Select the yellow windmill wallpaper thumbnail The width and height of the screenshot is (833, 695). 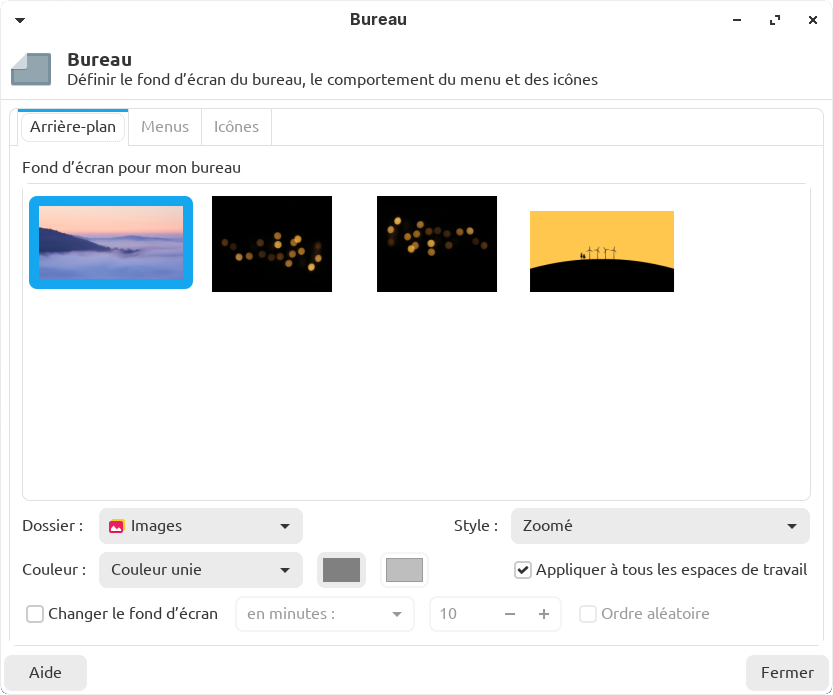click(x=601, y=251)
